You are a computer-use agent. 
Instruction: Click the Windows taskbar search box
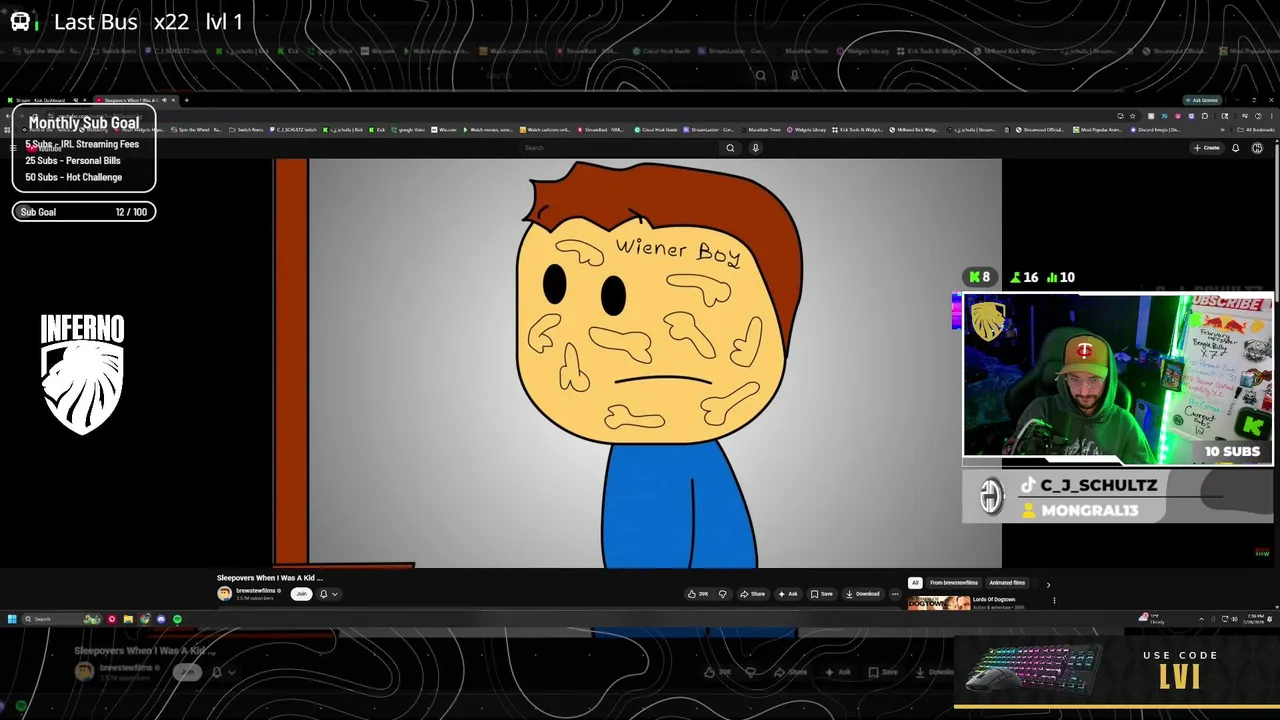62,619
